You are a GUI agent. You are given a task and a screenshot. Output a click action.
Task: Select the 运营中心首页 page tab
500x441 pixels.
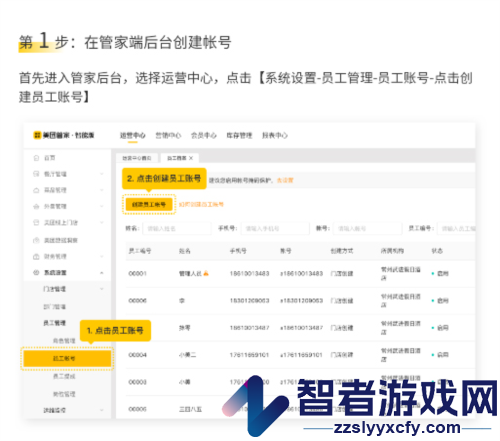[x=137, y=158]
